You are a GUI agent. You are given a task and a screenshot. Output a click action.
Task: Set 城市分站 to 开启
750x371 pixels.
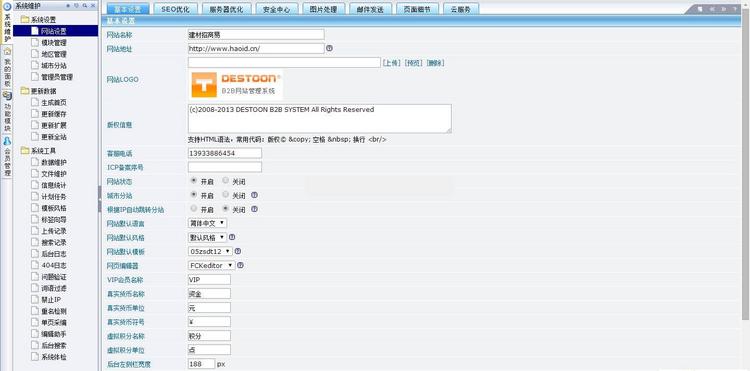tap(194, 195)
